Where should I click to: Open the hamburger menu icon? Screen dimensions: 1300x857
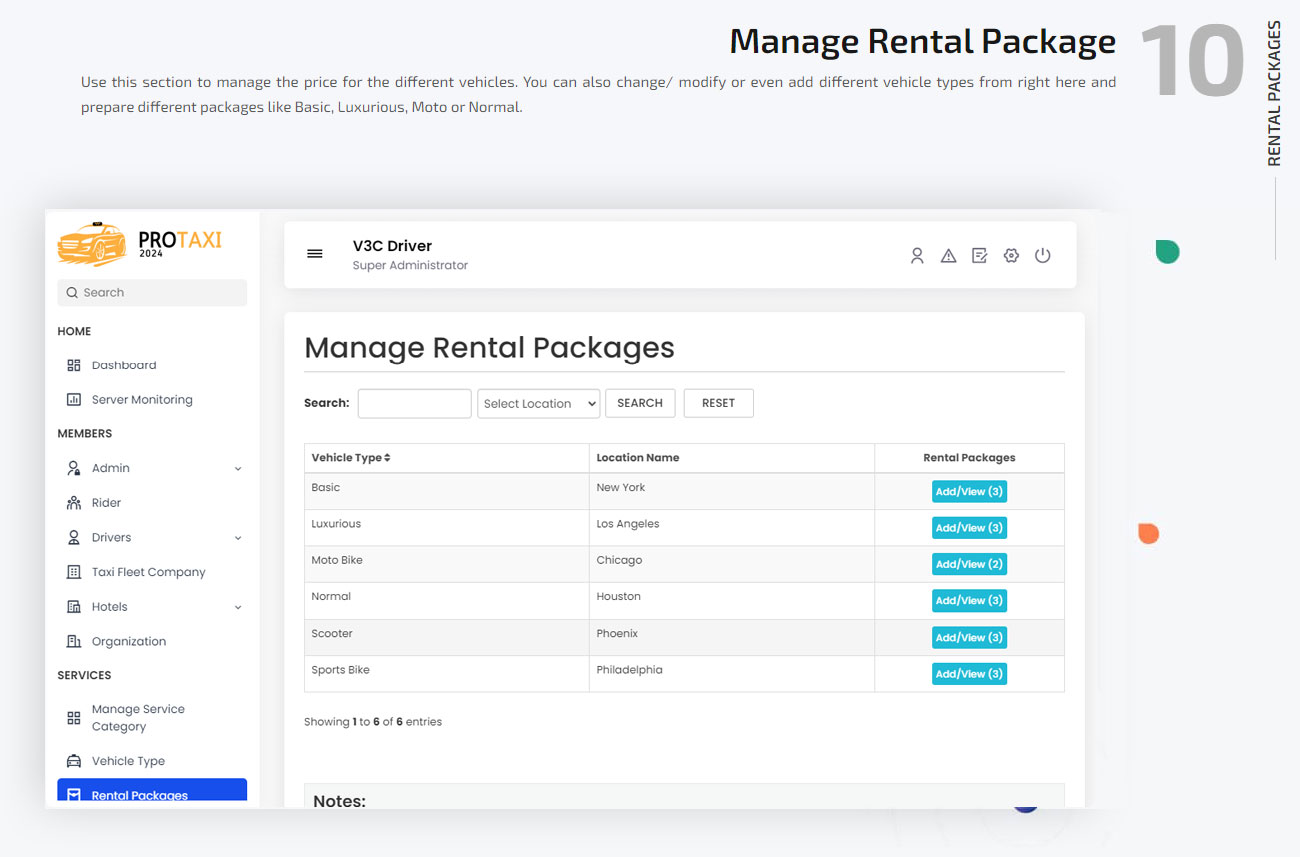[314, 254]
